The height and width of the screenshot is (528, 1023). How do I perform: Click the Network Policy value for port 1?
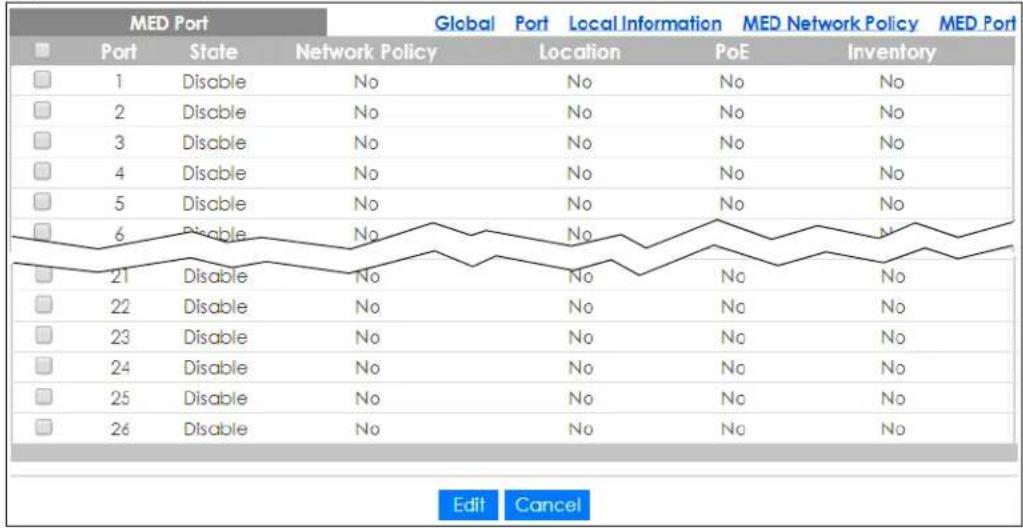click(366, 82)
